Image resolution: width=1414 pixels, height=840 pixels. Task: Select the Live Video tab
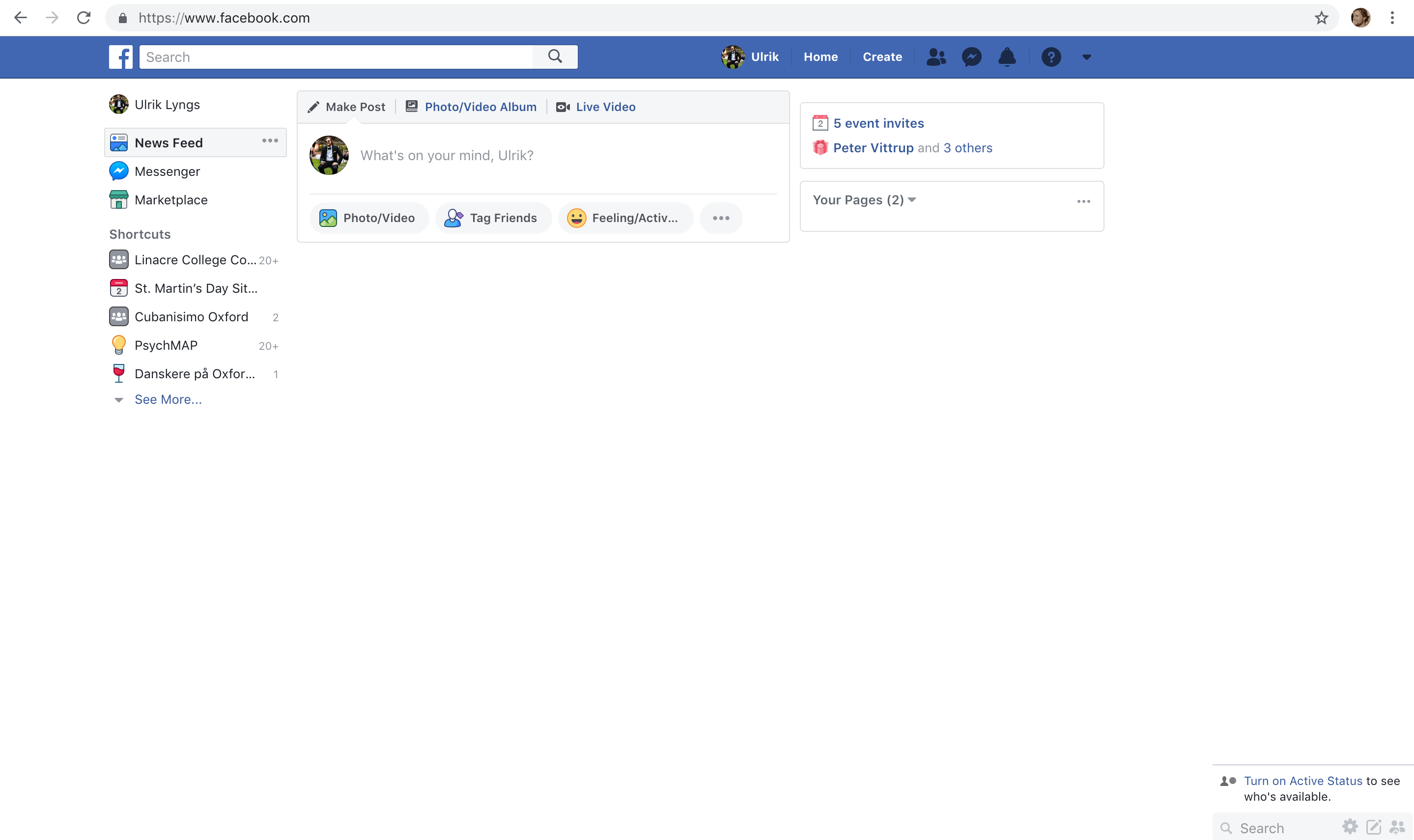point(595,107)
